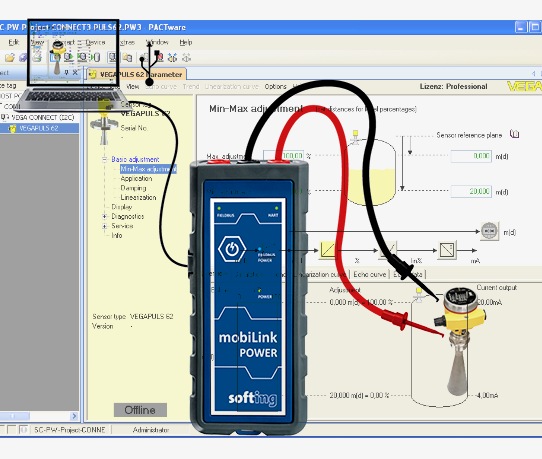Image resolution: width=542 pixels, height=459 pixels.
Task: Click the 20,000 m(d) distance field
Action: point(471,191)
